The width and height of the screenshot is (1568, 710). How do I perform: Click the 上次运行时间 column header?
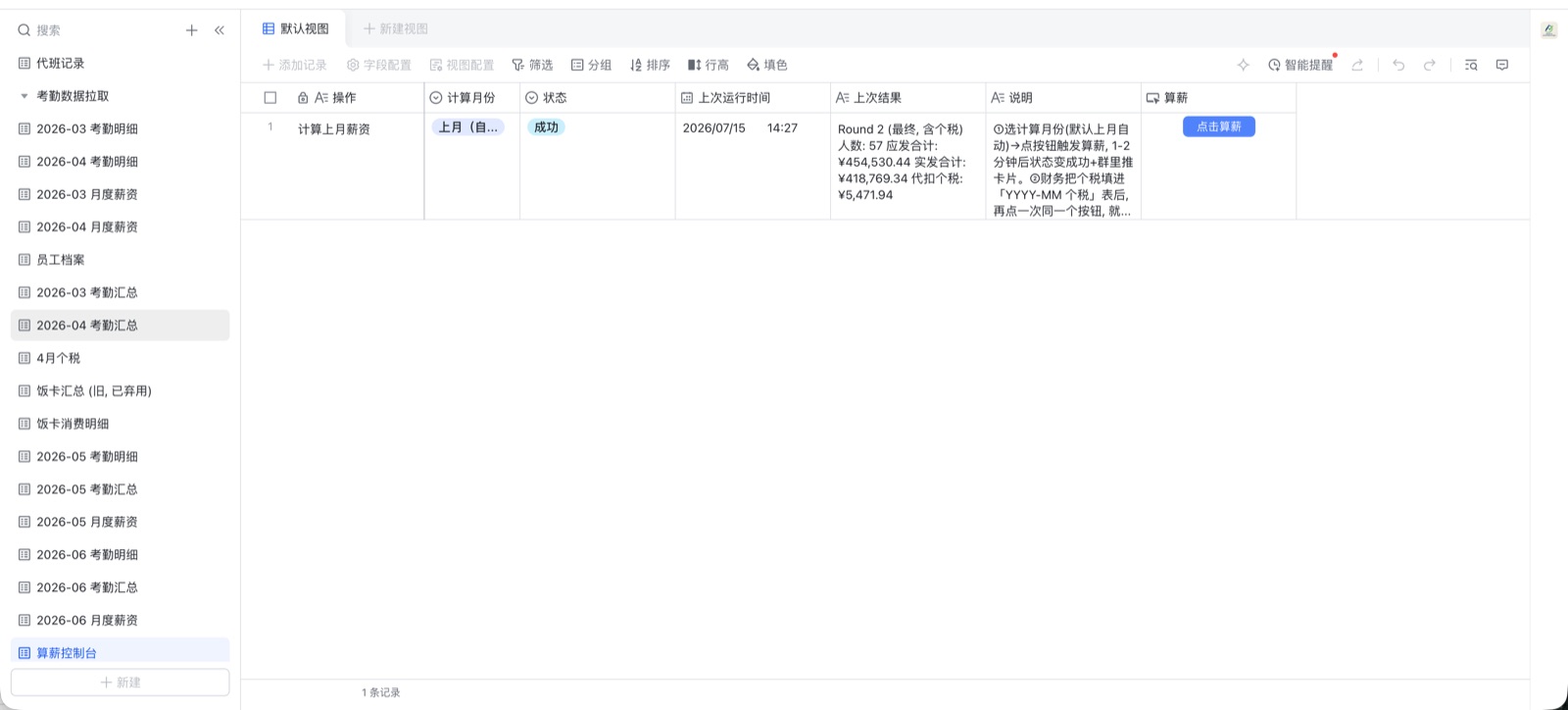753,98
